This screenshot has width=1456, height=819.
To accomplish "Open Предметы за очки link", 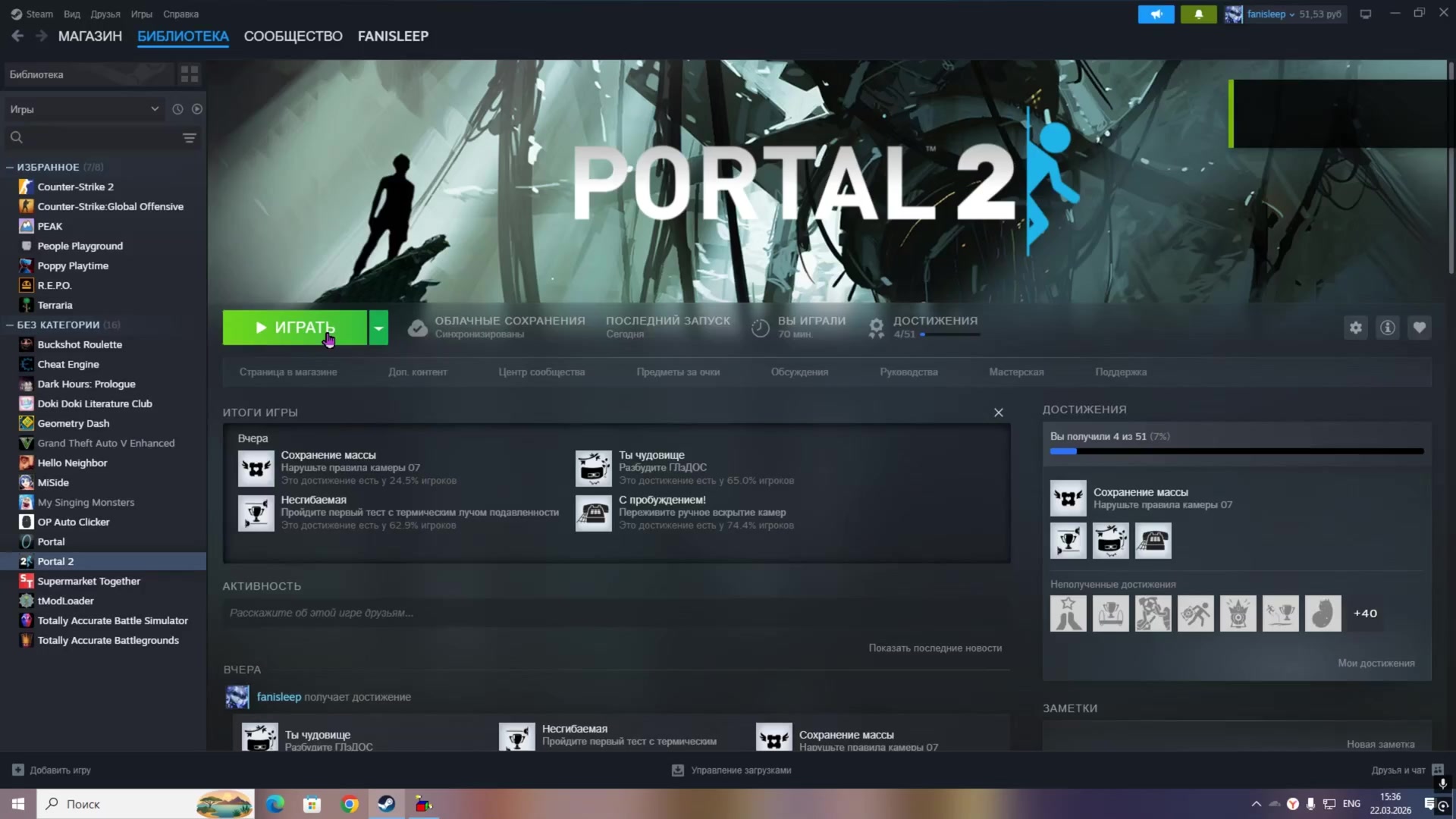I will pos(678,372).
